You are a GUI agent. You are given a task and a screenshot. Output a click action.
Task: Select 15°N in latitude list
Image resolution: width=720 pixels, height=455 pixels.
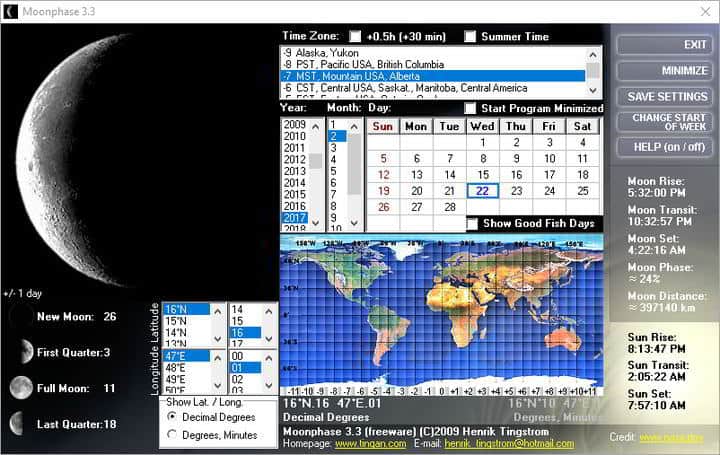187,321
